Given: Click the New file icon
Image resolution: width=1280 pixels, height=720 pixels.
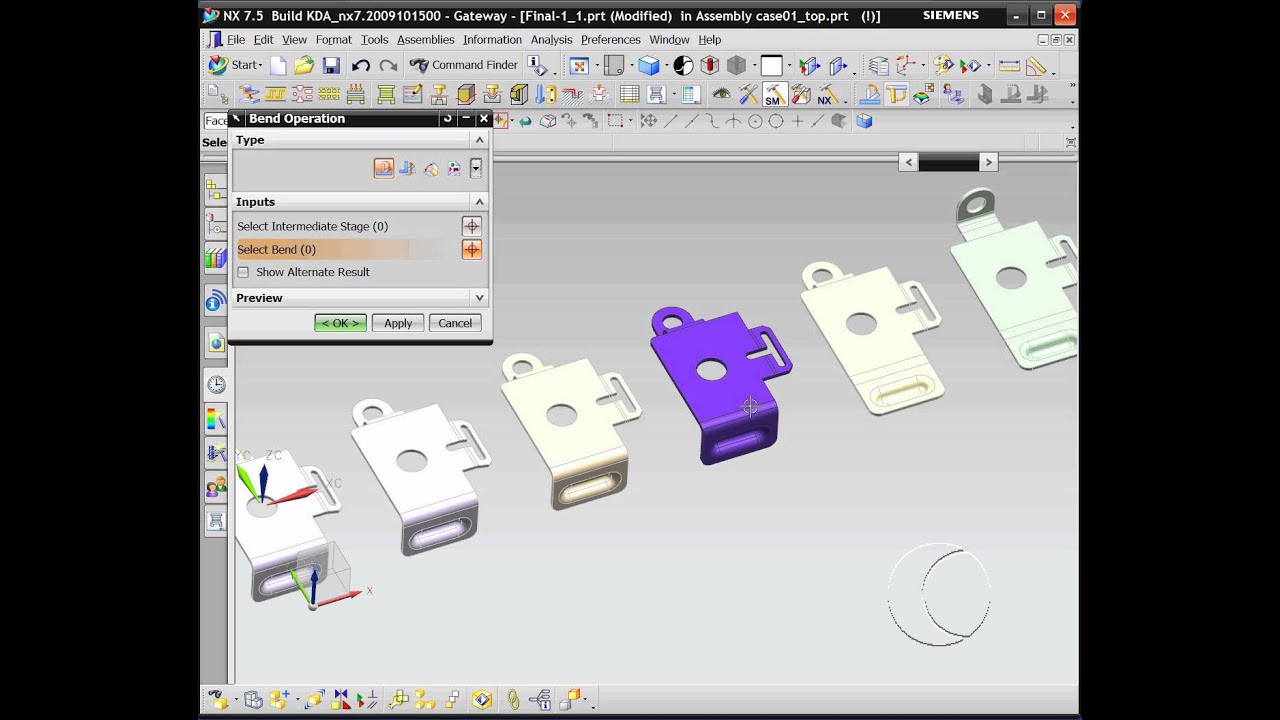Looking at the screenshot, I should tap(278, 65).
